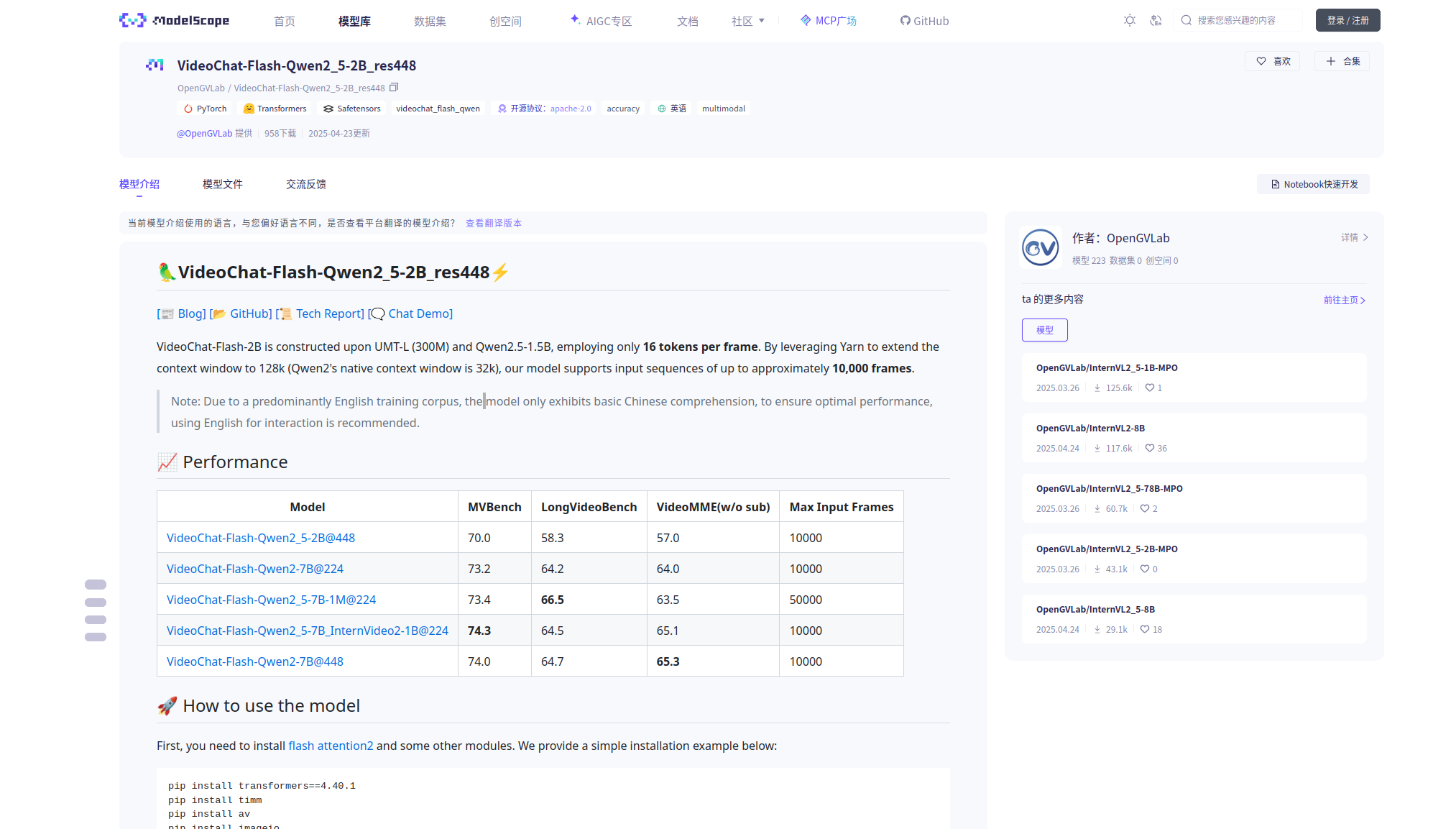1456x829 pixels.
Task: Open the GitHub link in navigation bar
Action: pyautogui.click(x=924, y=22)
